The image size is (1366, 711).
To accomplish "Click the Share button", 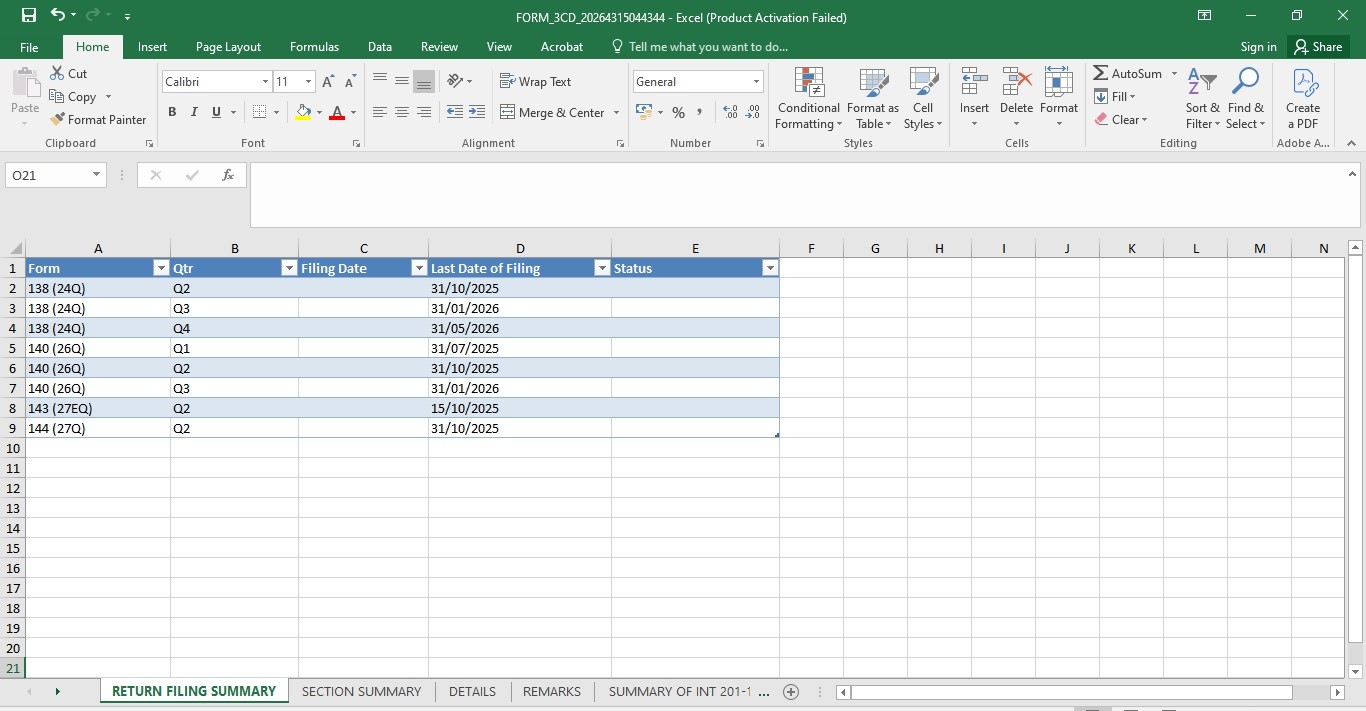I will point(1317,46).
